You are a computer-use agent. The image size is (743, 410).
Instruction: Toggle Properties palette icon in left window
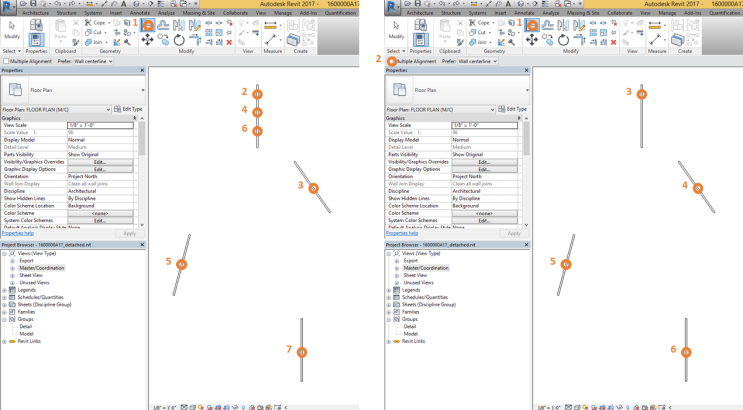(36, 40)
